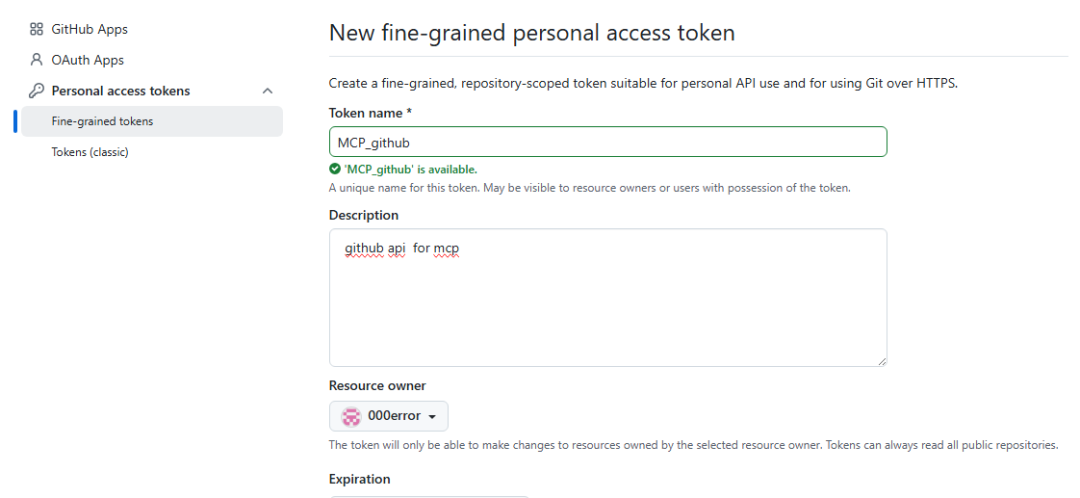The width and height of the screenshot is (1080, 498).
Task: Select Fine-grained tokens in the sidebar
Action: 102,121
